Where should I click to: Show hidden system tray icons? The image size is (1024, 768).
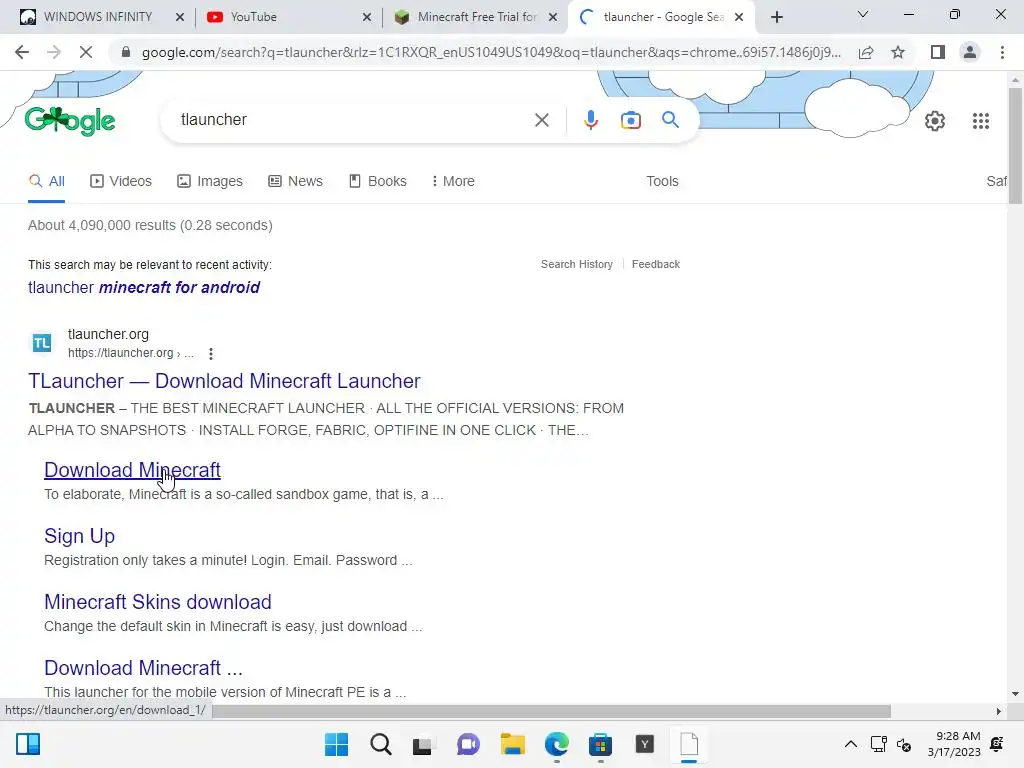pos(850,744)
